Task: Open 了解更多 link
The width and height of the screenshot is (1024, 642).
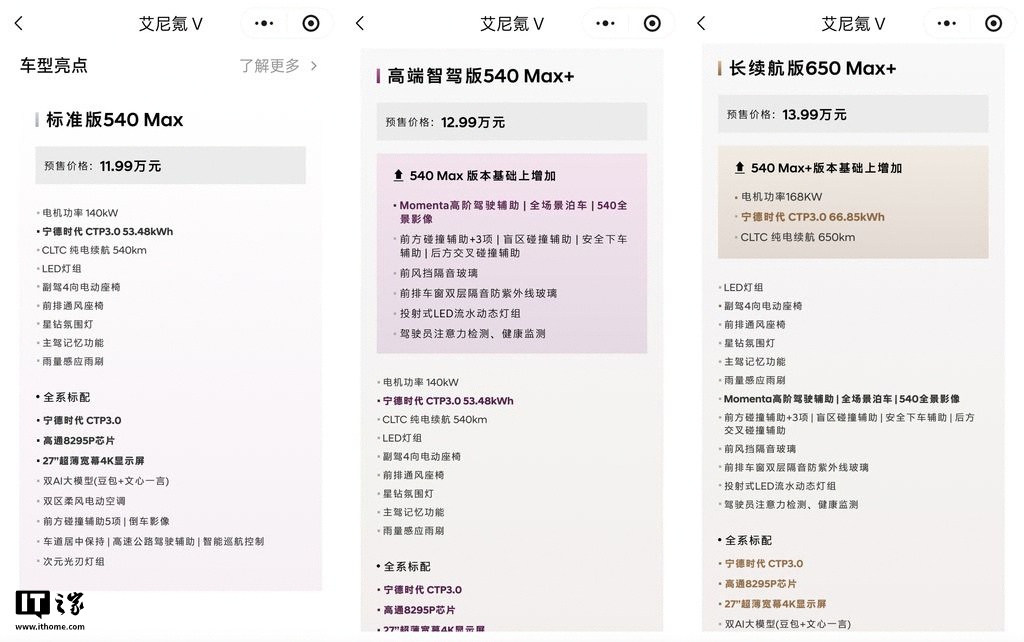Action: pos(269,65)
